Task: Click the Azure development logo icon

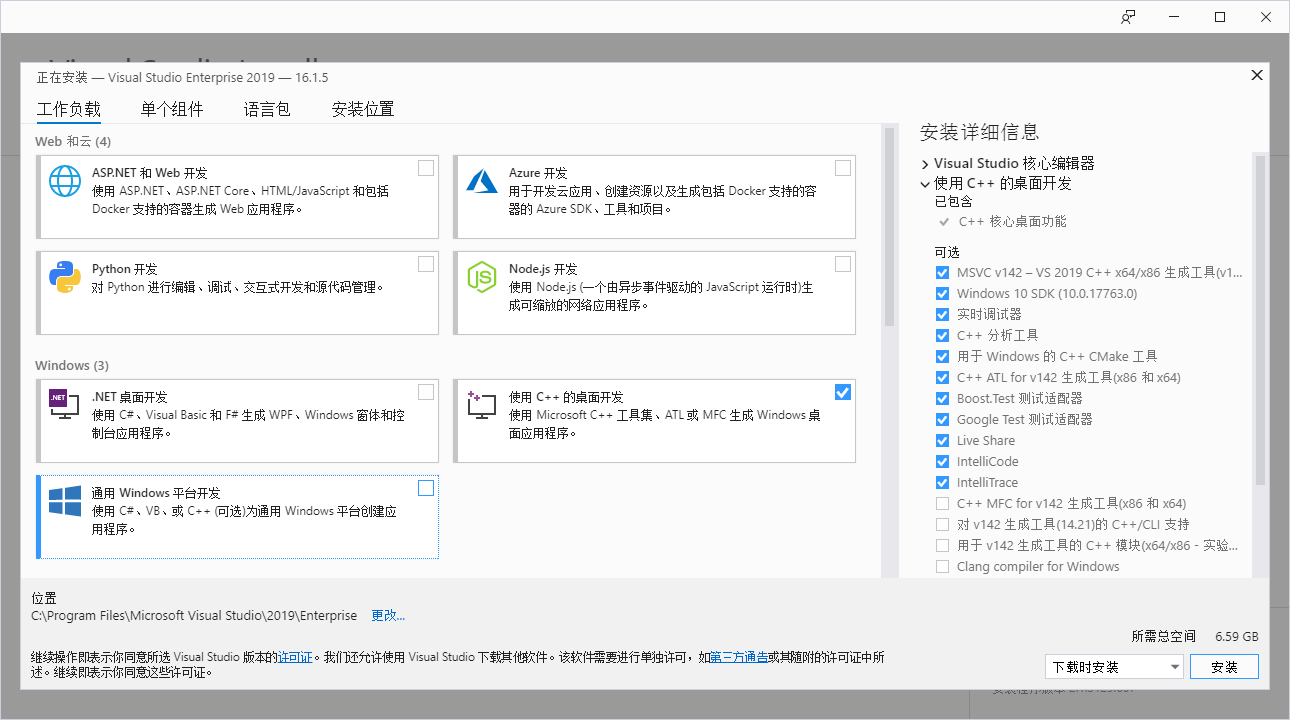Action: tap(482, 180)
